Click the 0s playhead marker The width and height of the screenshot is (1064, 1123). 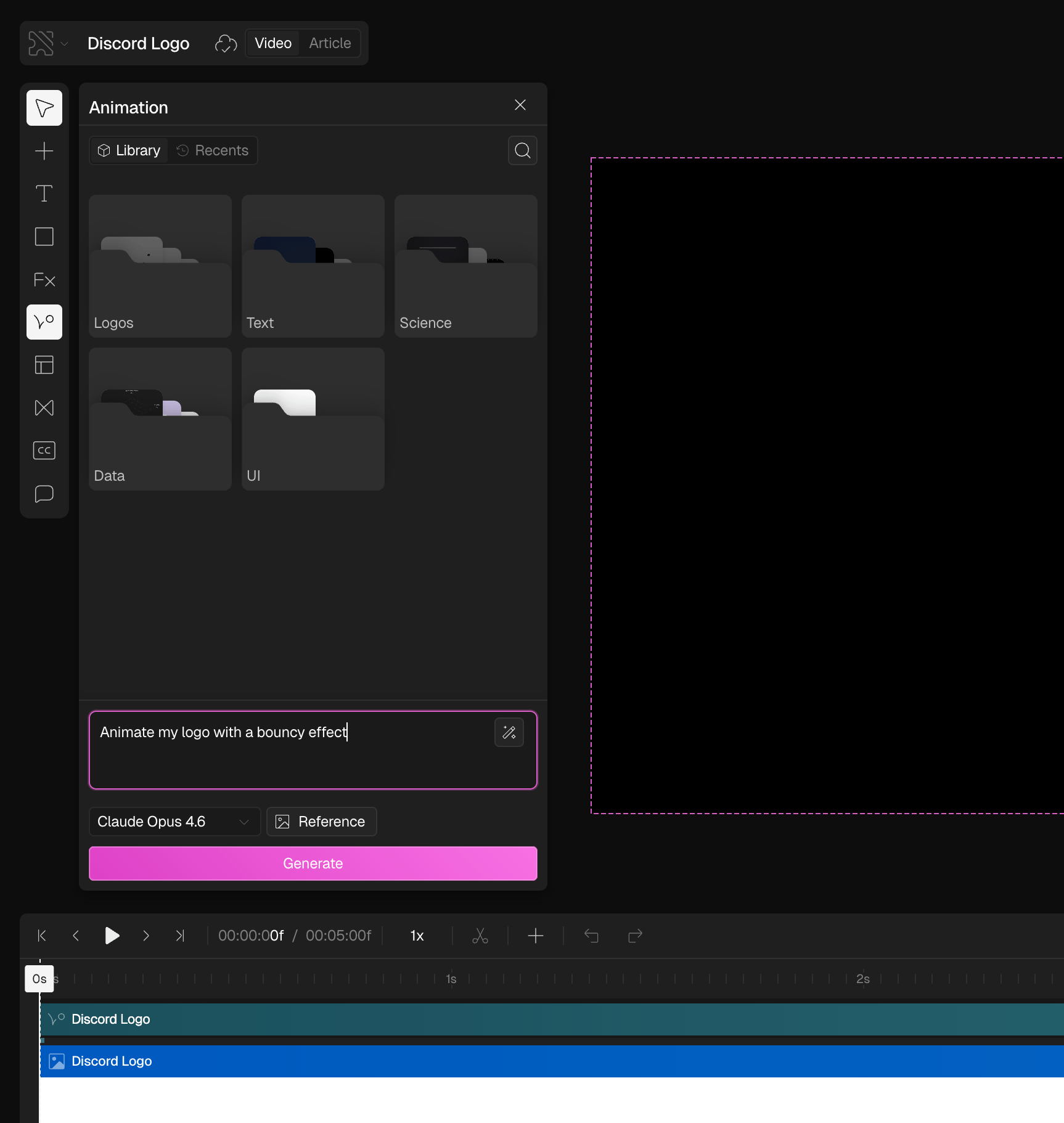point(39,979)
